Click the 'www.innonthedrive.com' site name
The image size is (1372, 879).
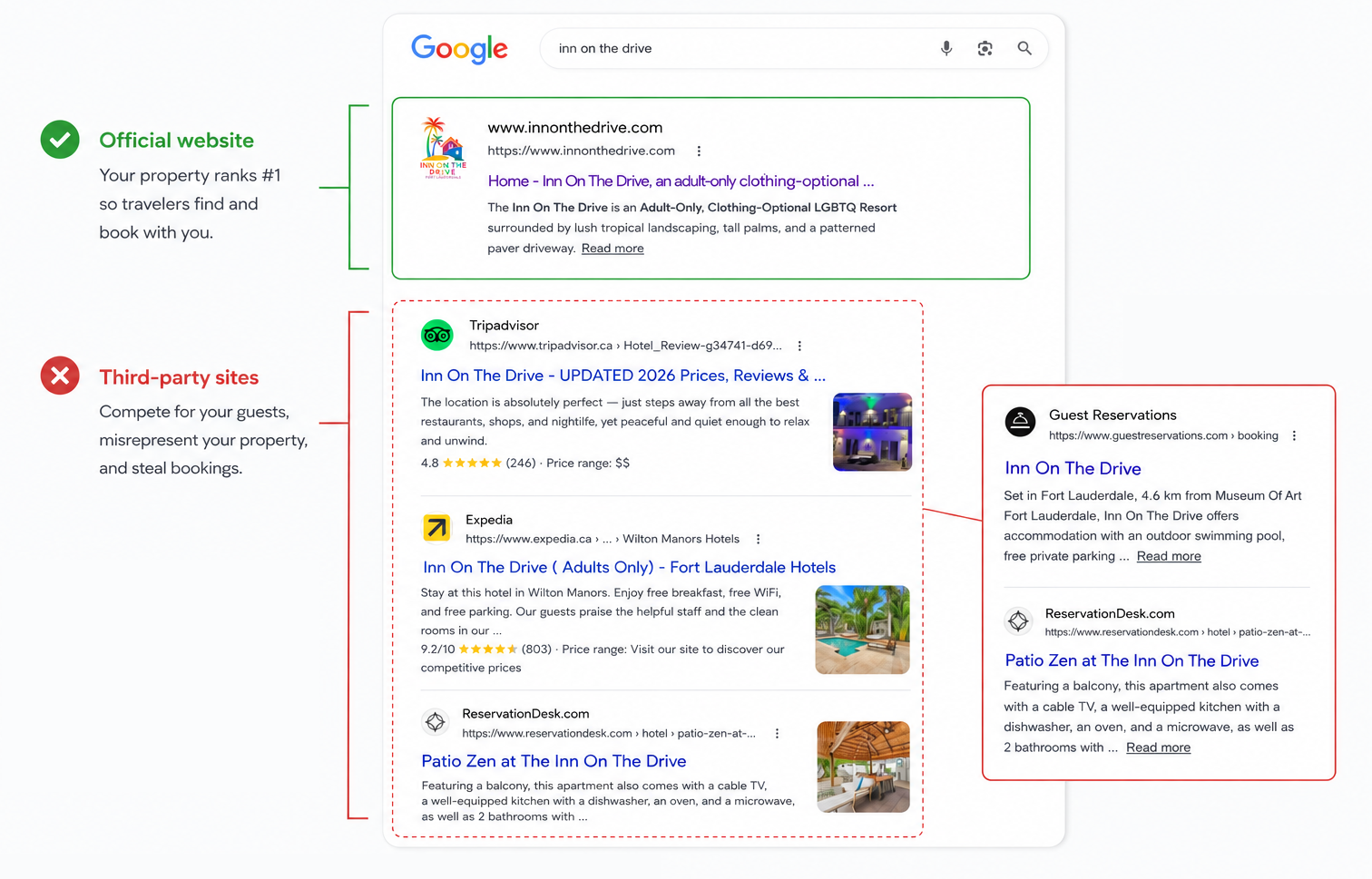[x=575, y=128]
